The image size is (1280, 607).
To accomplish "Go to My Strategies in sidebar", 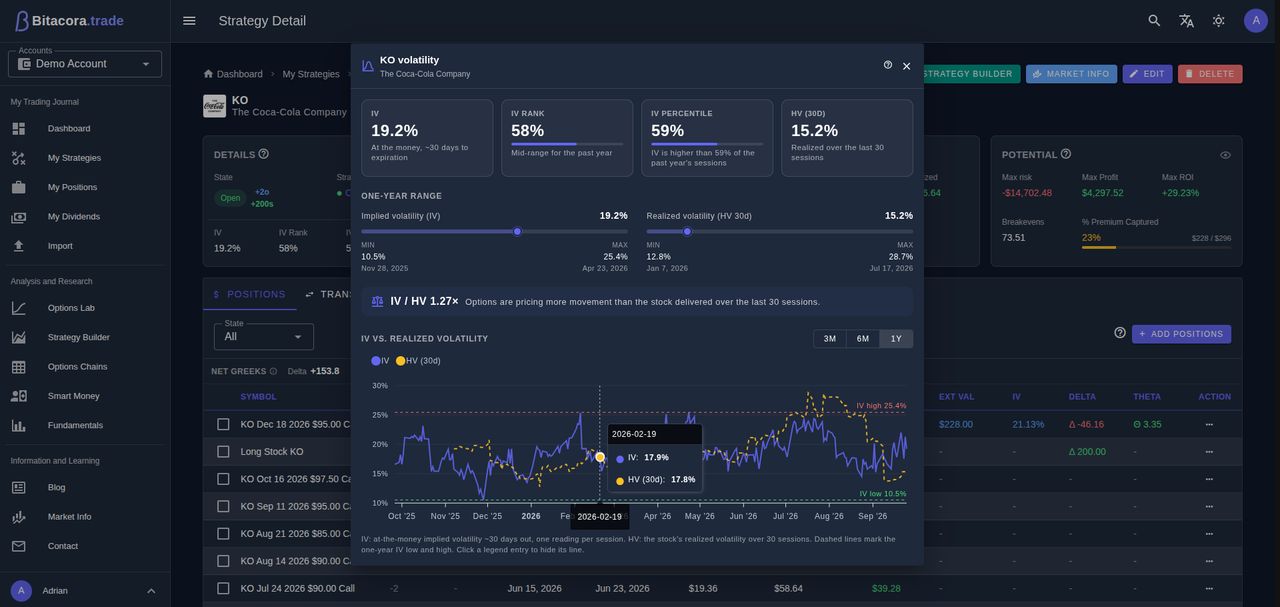I will pyautogui.click(x=85, y=158).
